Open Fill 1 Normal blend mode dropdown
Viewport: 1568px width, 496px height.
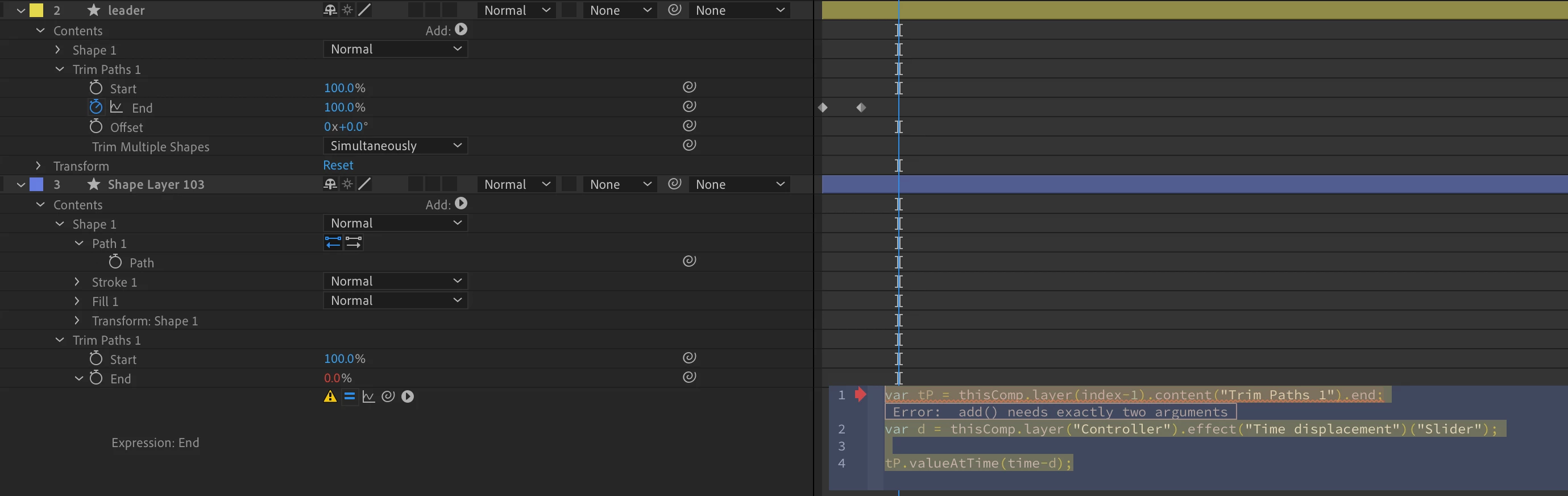point(395,300)
